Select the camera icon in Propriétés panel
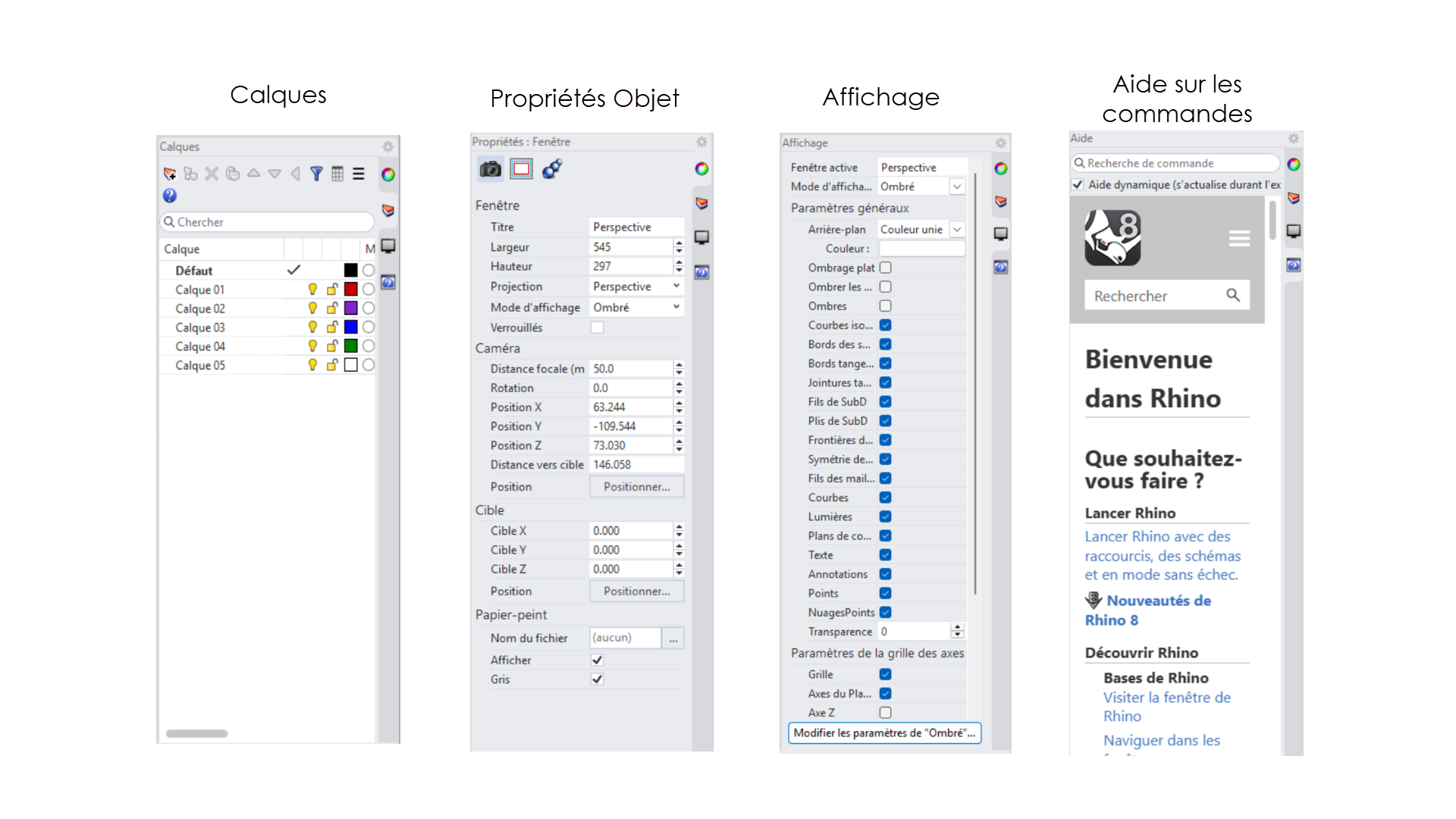The width and height of the screenshot is (1456, 819). (491, 168)
